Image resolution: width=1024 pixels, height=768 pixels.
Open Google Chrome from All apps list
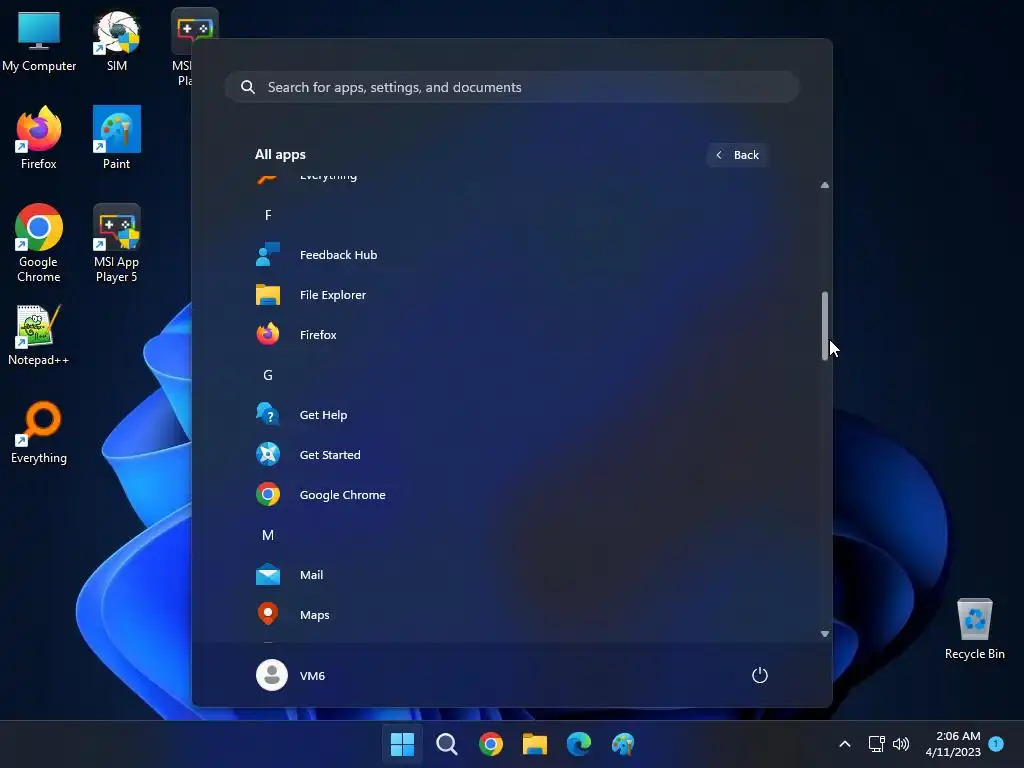pyautogui.click(x=511, y=494)
